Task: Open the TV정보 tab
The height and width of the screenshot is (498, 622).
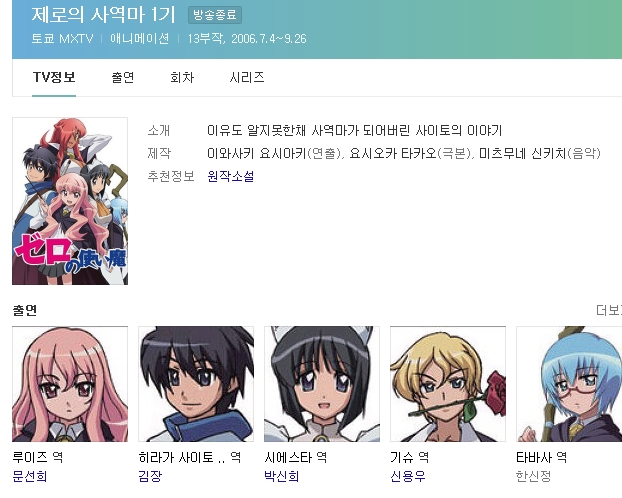Action: (54, 77)
